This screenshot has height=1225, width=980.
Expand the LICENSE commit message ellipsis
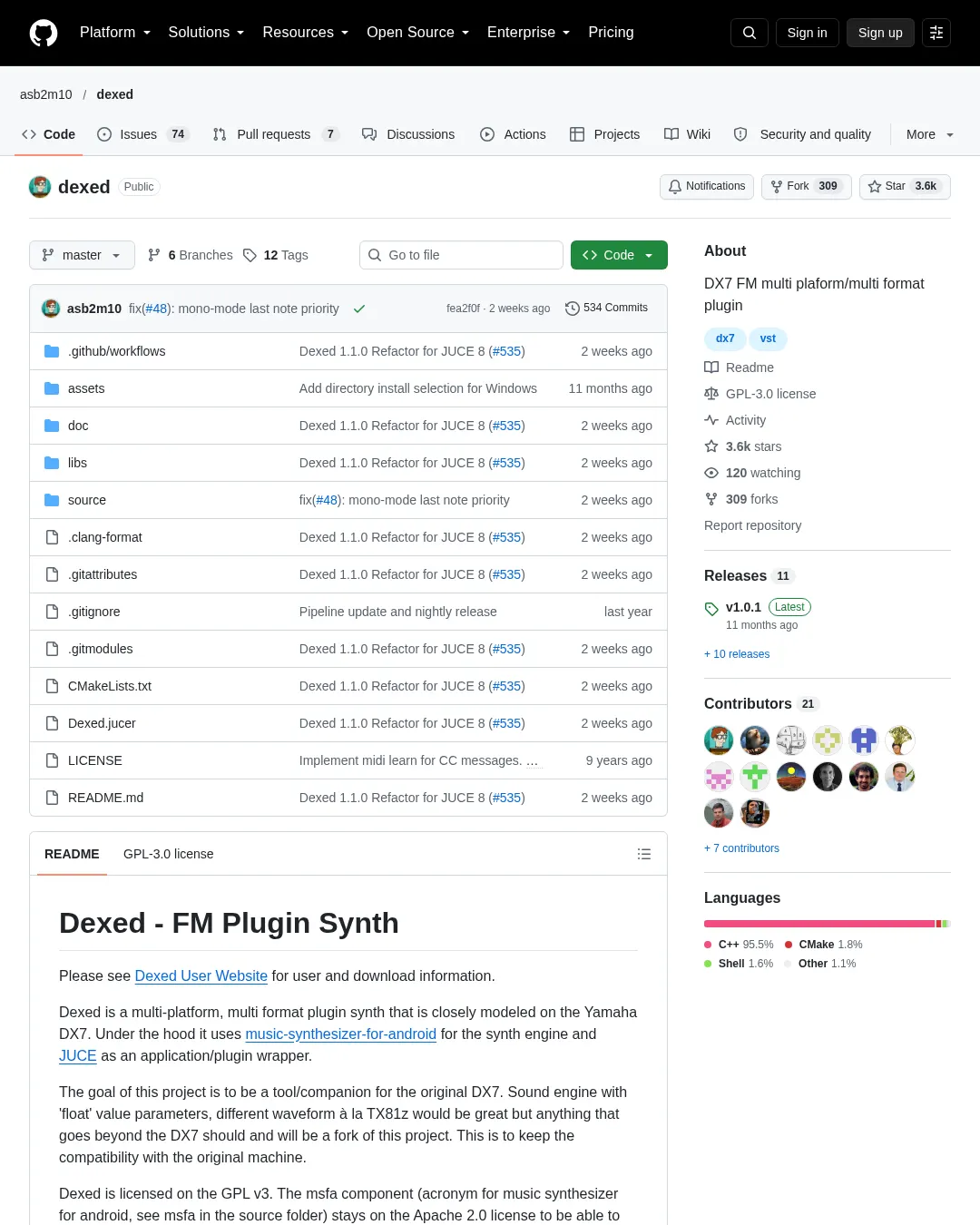tap(532, 761)
